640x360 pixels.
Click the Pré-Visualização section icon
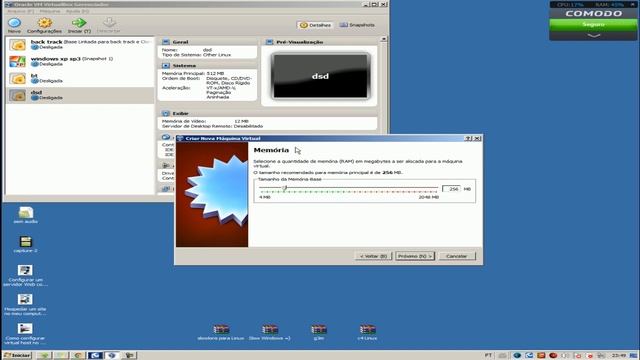click(x=269, y=42)
